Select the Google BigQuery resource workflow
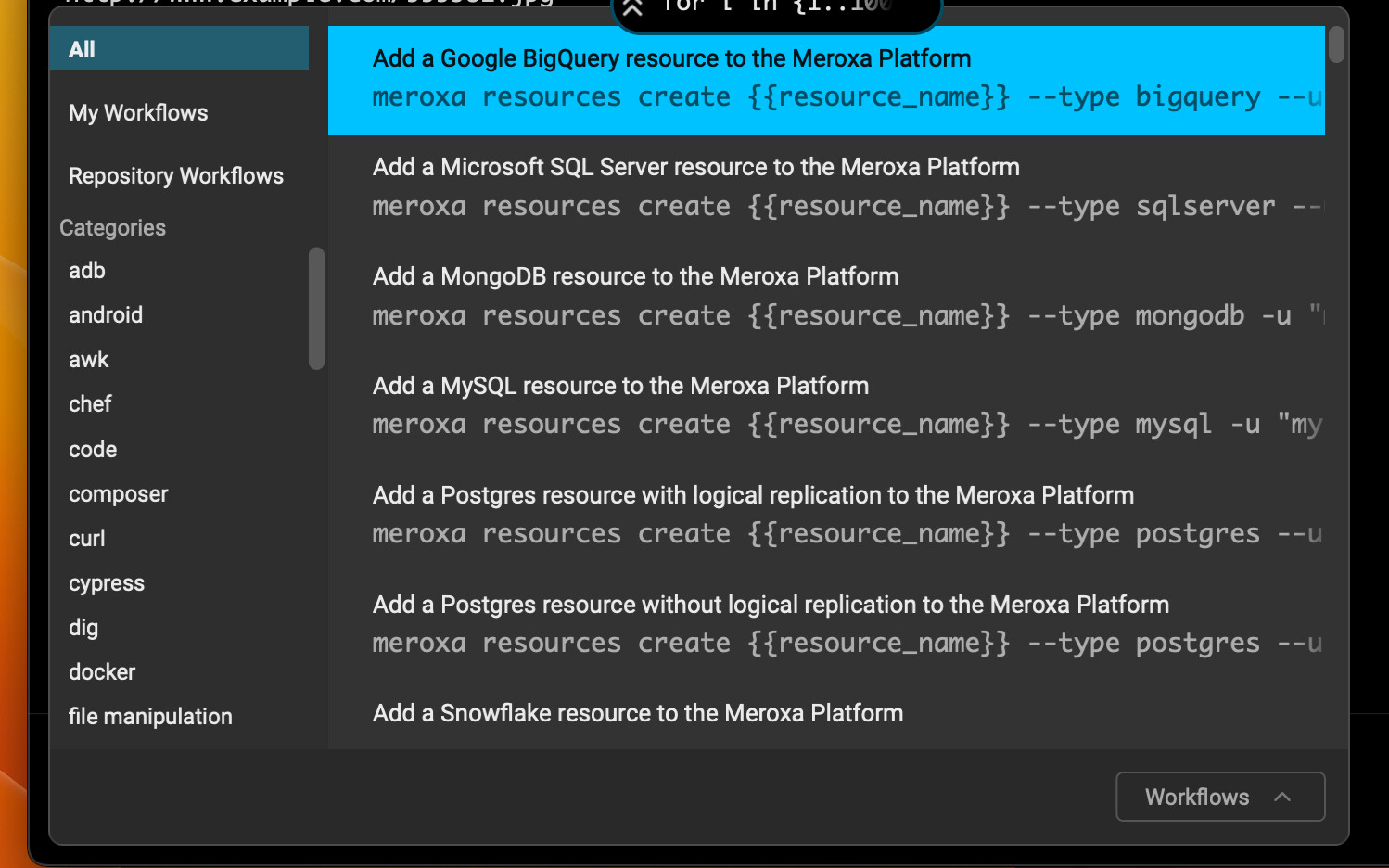The width and height of the screenshot is (1389, 868). point(825,80)
